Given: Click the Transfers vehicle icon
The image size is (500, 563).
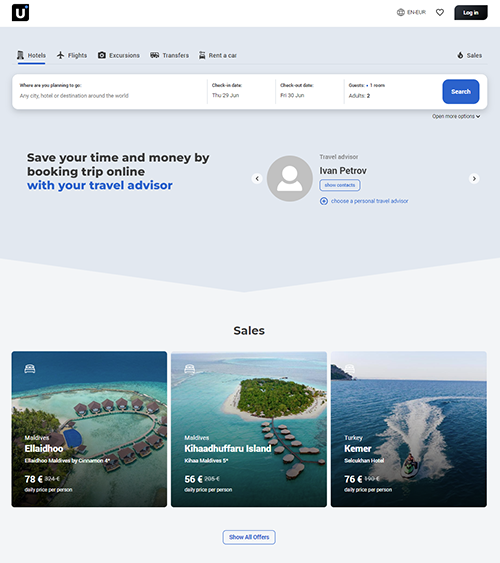Looking at the screenshot, I should click(x=155, y=55).
